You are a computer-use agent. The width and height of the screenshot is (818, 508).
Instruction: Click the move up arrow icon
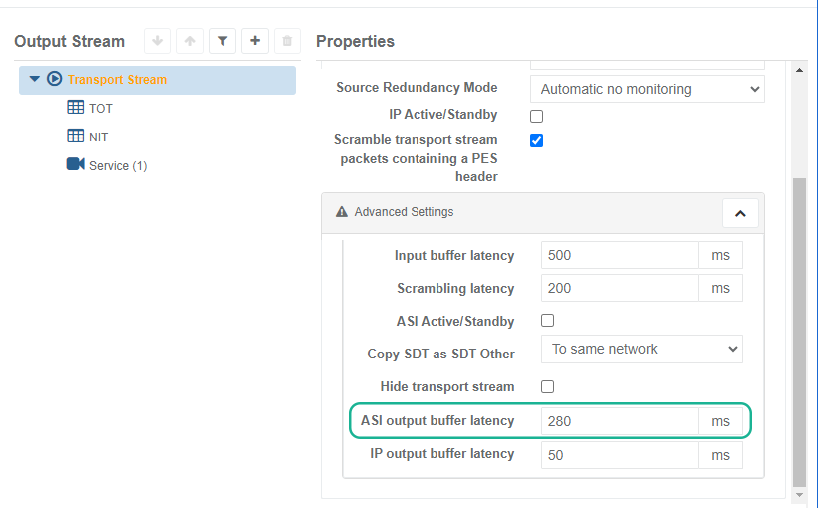pos(190,41)
